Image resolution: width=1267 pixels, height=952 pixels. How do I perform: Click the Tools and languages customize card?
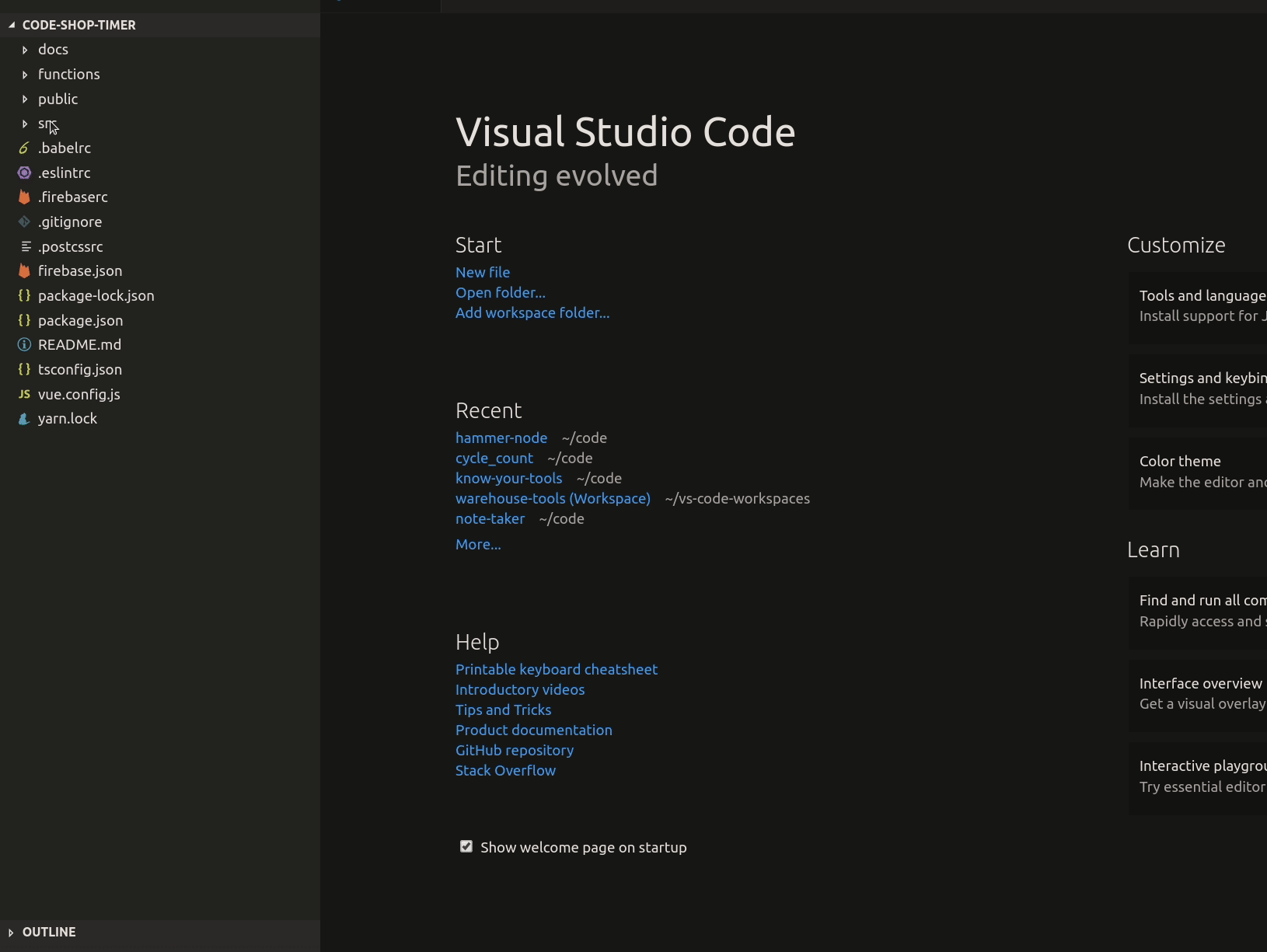pos(1198,306)
